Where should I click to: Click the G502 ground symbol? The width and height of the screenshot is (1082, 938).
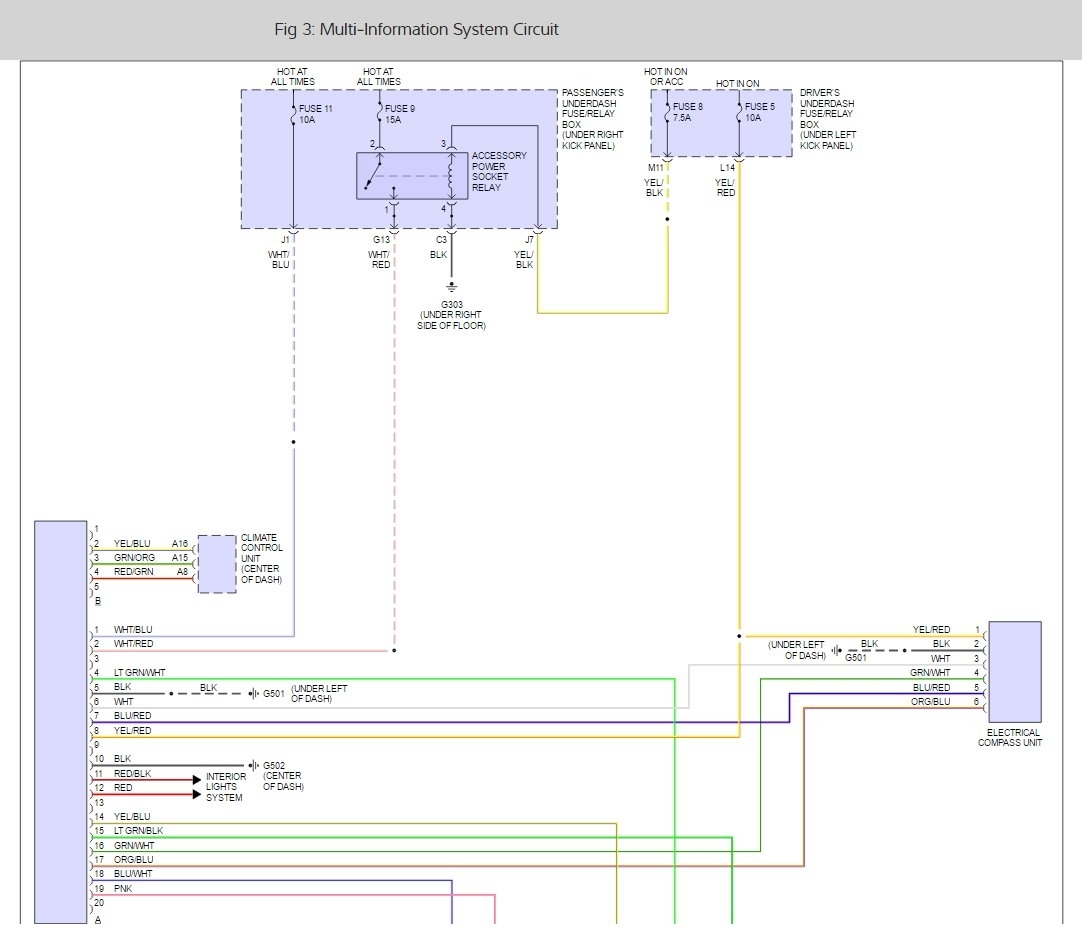pyautogui.click(x=253, y=765)
